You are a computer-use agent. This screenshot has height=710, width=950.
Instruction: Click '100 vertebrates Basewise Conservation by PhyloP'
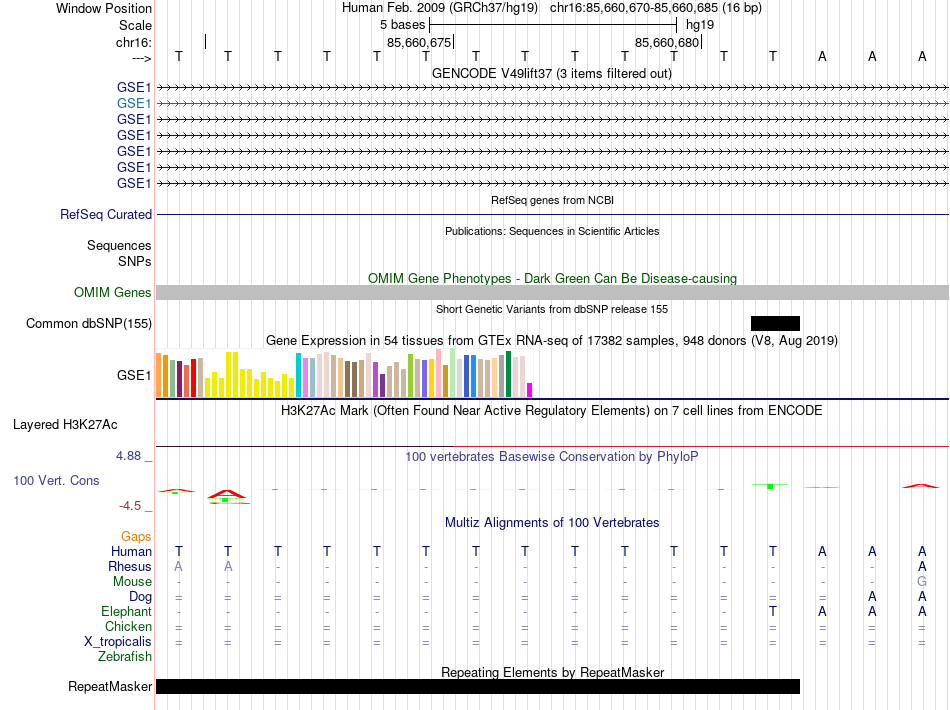pyautogui.click(x=552, y=457)
